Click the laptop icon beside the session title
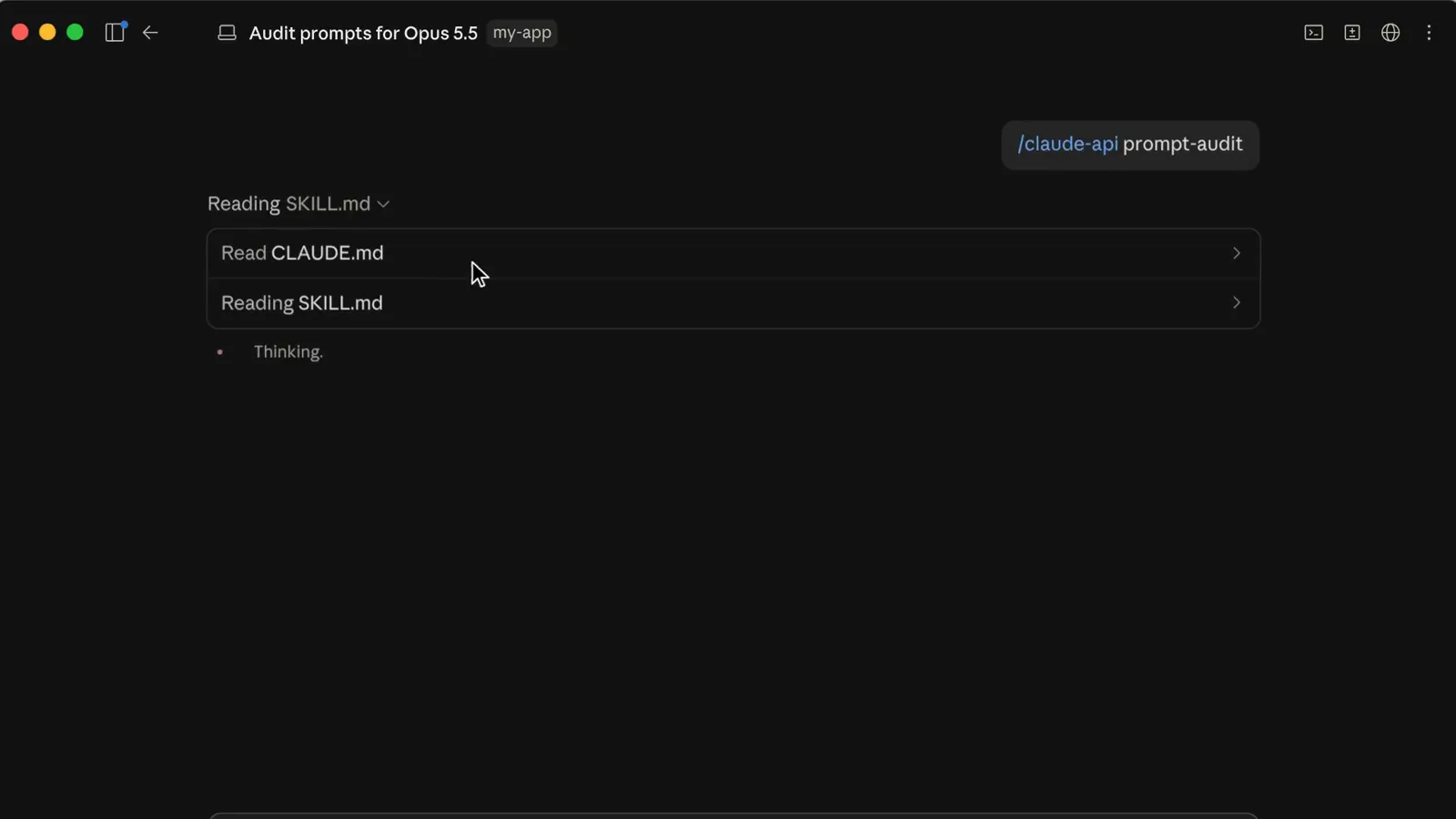This screenshot has height=819, width=1456. (x=227, y=33)
